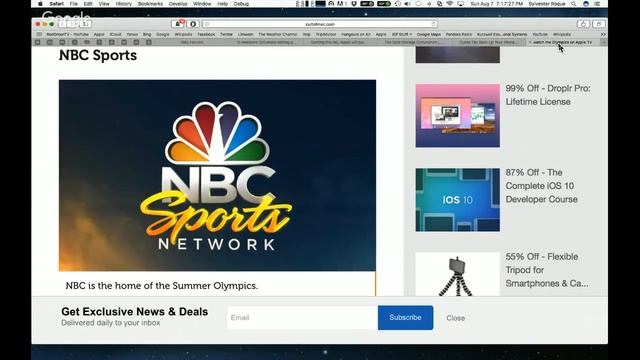The width and height of the screenshot is (640, 360).
Task: Open 87% Off Complete iOS 10 Developer Course link
Action: [542, 186]
